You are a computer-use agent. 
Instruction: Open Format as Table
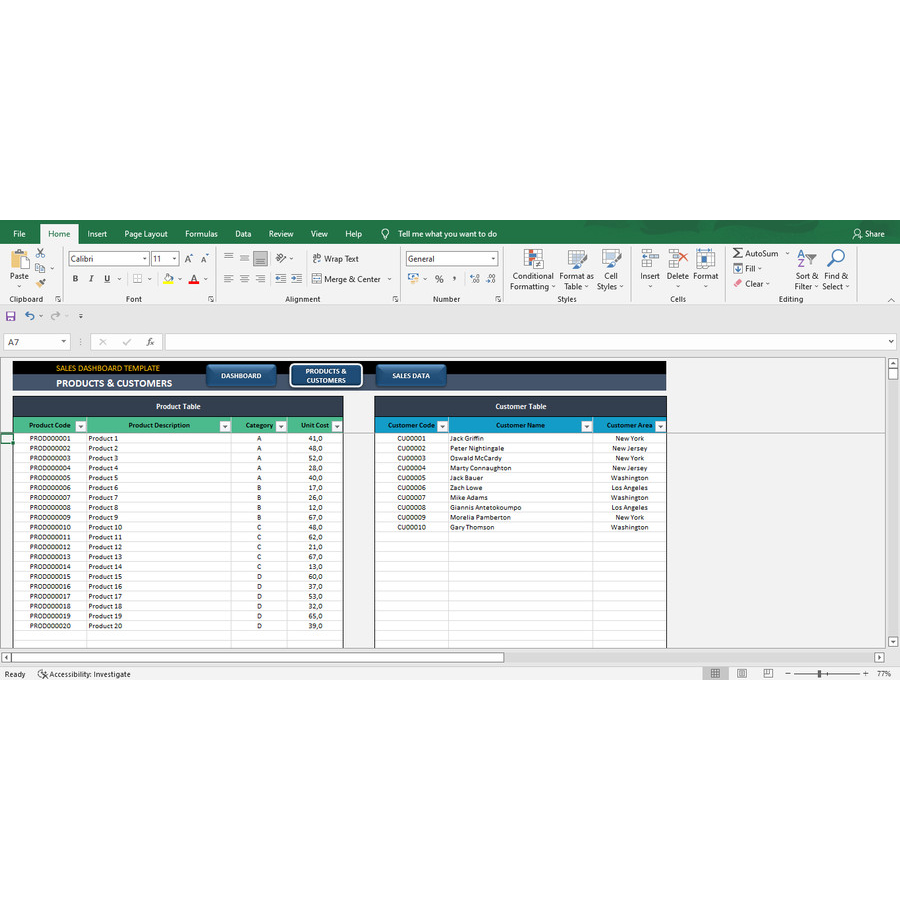click(x=576, y=270)
